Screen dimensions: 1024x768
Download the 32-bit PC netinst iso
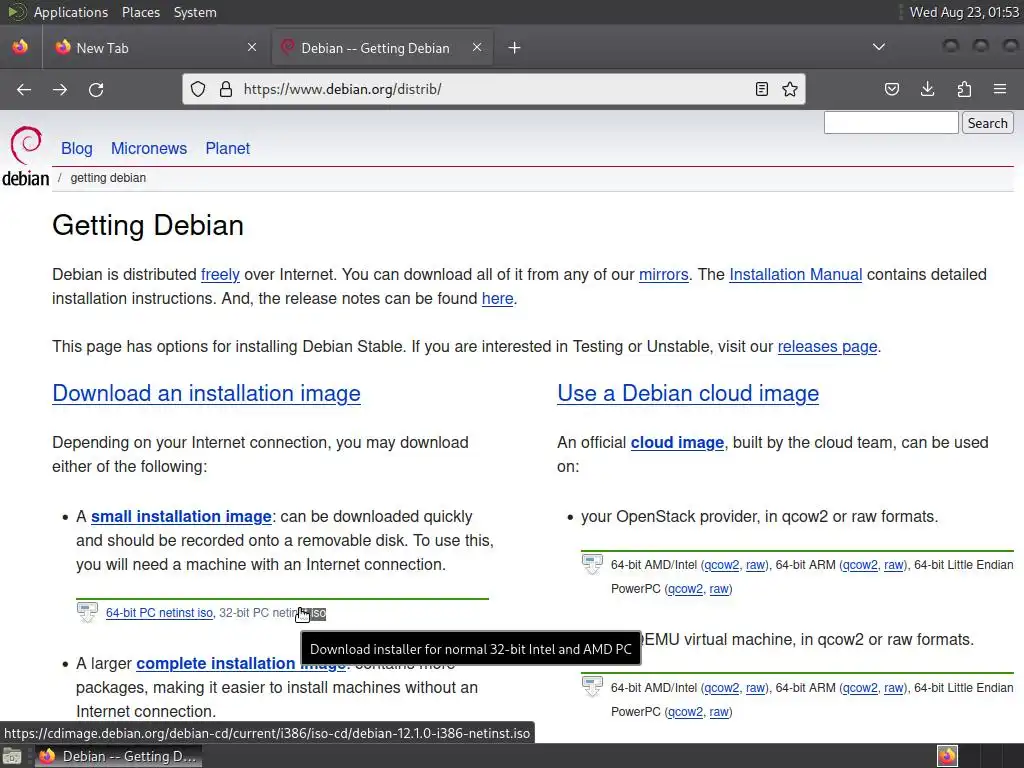[272, 613]
